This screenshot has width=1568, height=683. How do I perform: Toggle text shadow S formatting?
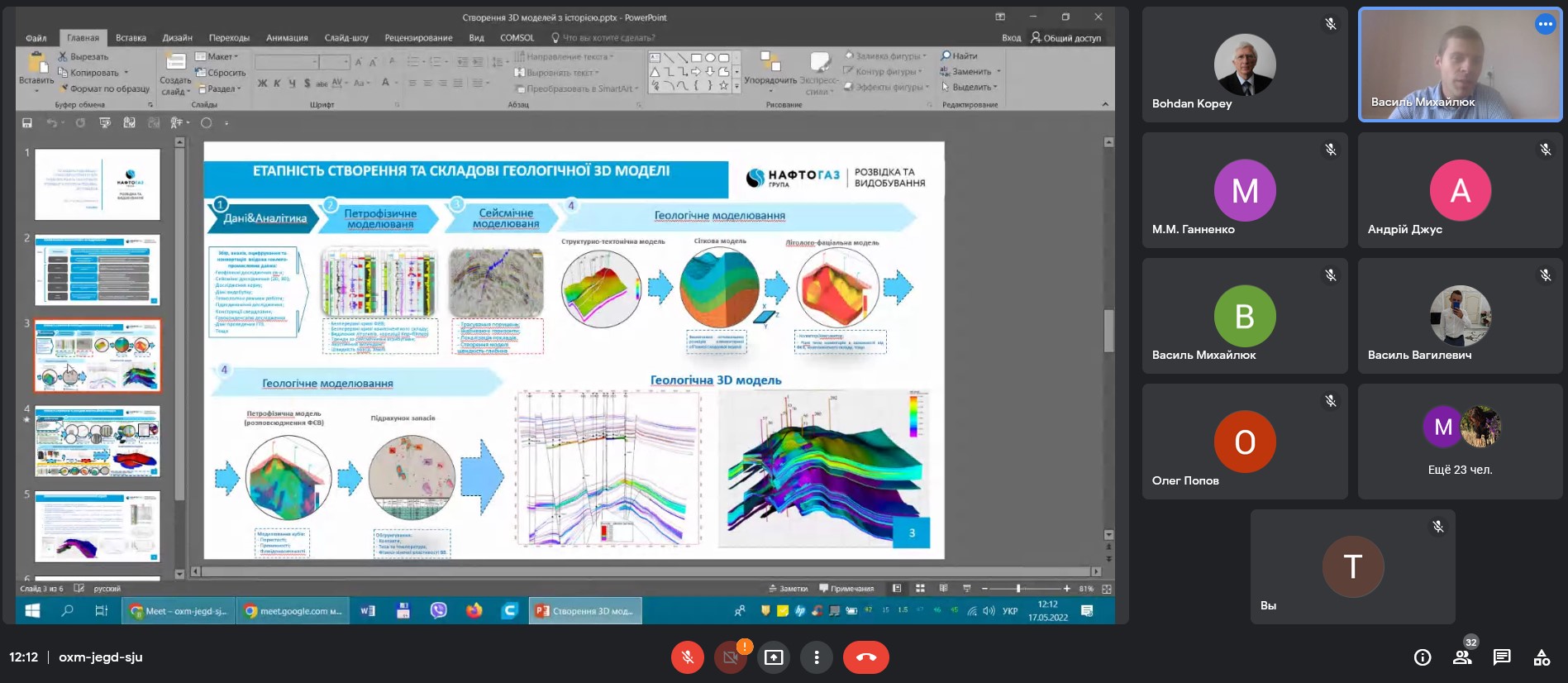(307, 84)
